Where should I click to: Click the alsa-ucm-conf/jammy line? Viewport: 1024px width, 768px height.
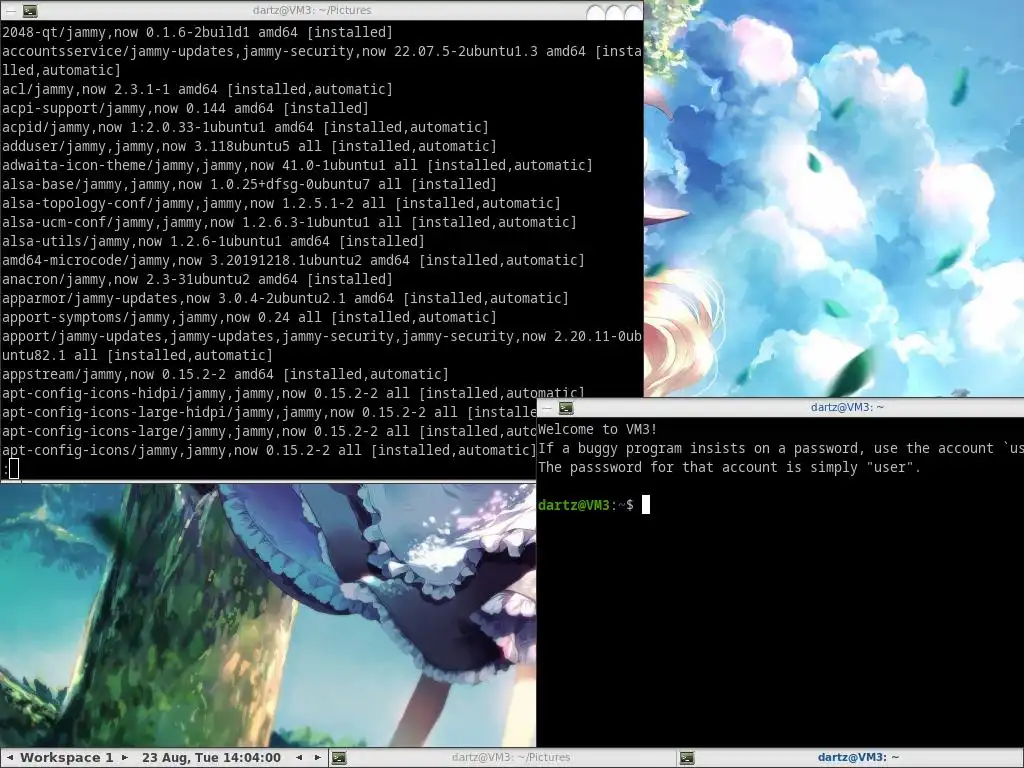pyautogui.click(x=289, y=222)
